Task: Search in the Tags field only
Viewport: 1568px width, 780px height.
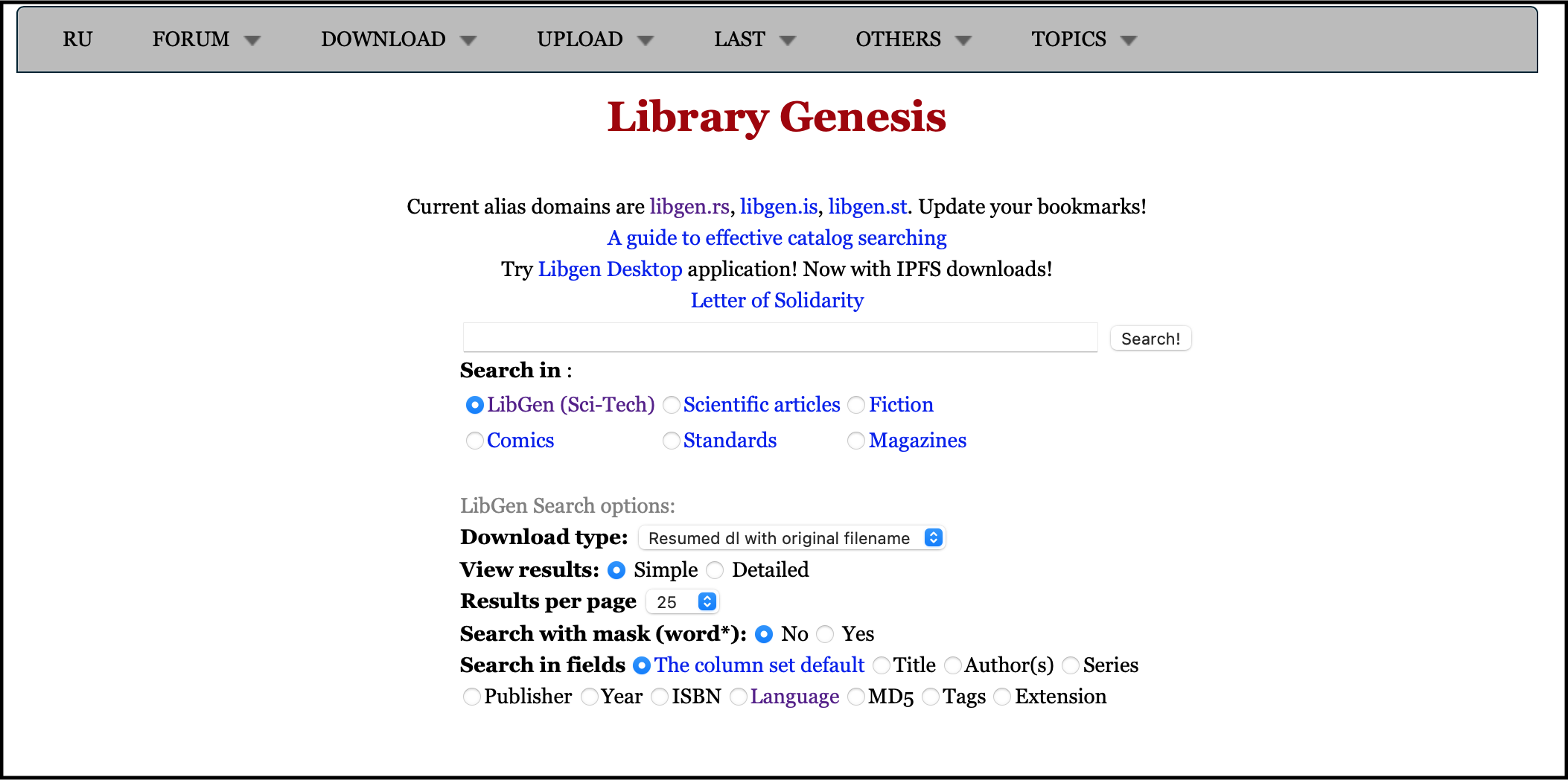Action: [931, 697]
